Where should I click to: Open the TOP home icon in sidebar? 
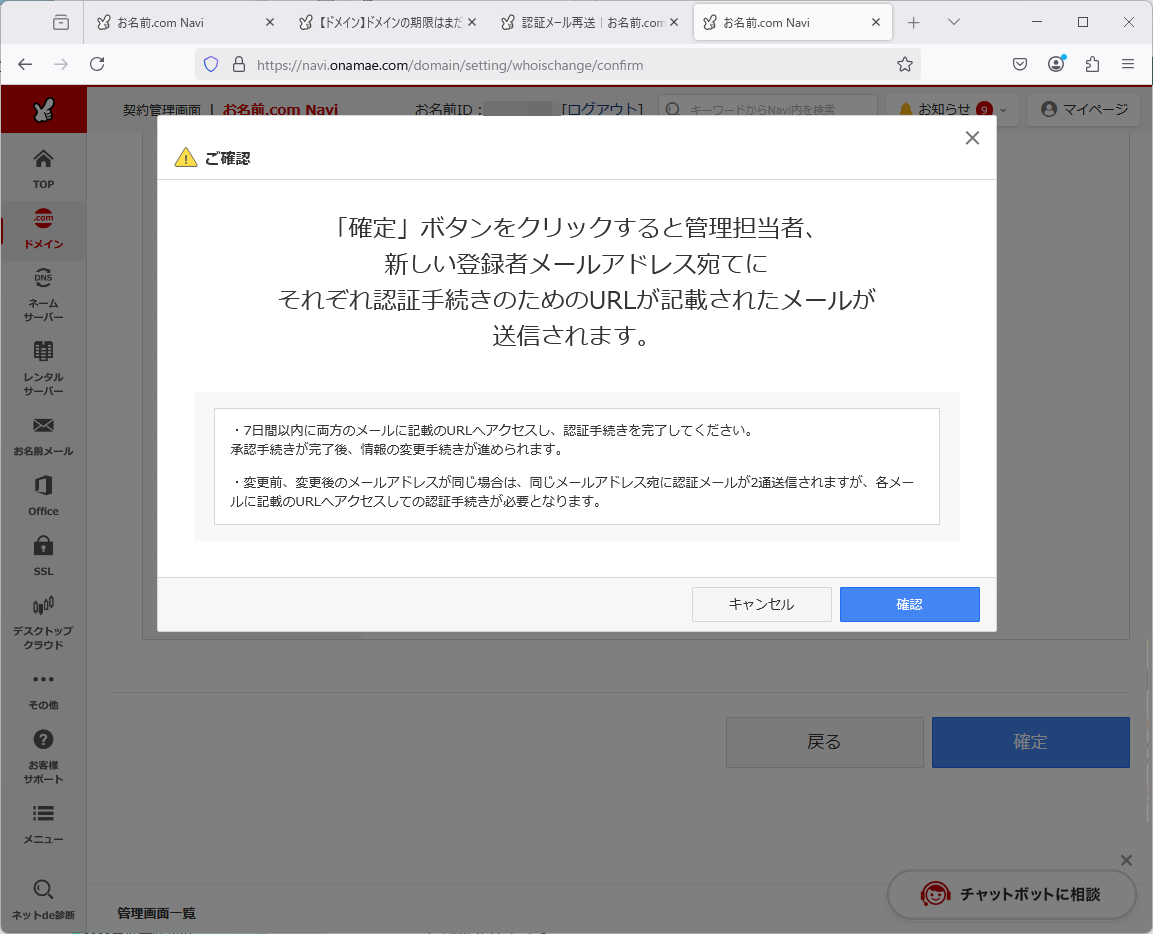(43, 168)
